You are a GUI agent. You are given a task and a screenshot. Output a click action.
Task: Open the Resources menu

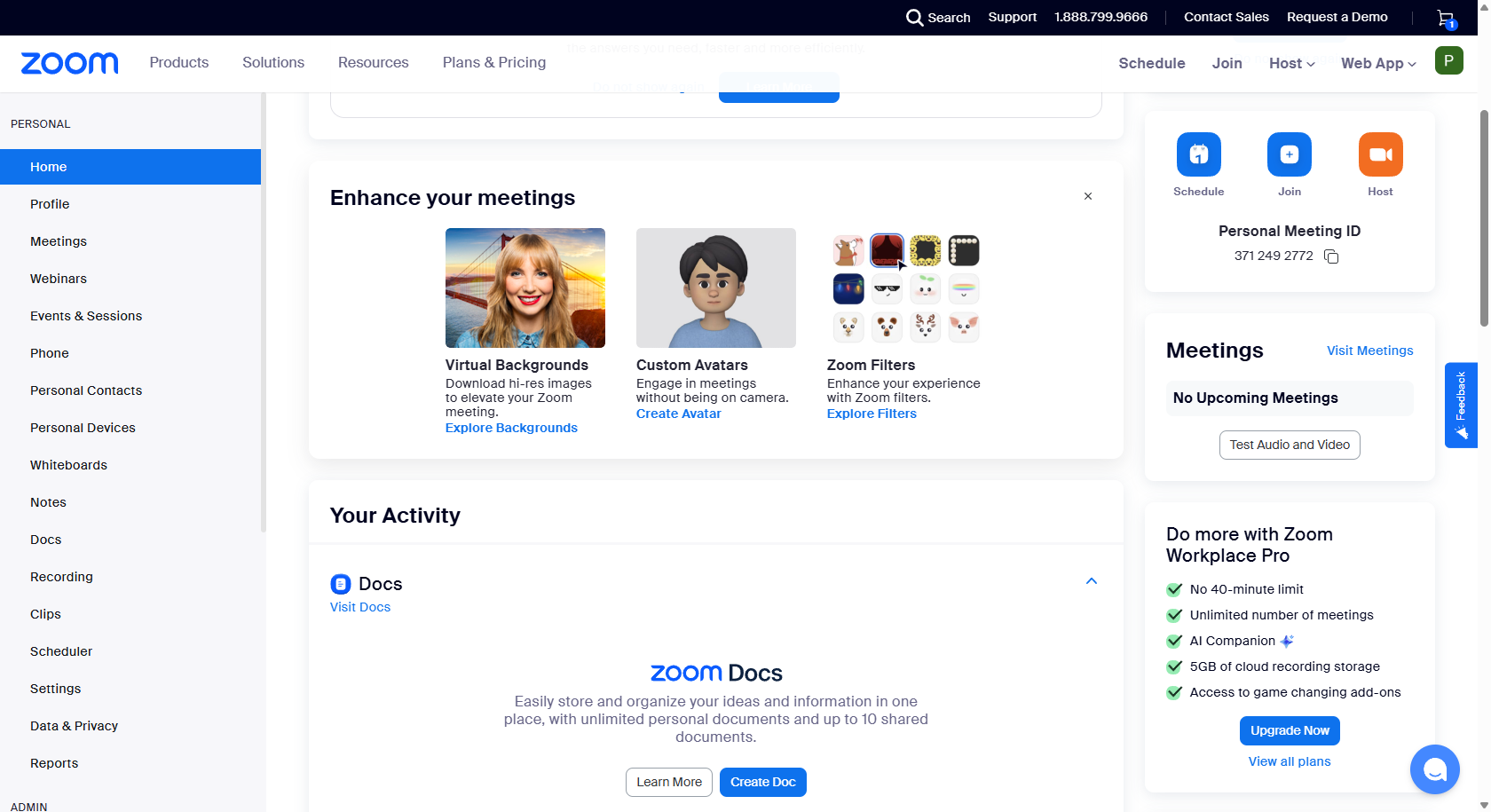point(374,62)
